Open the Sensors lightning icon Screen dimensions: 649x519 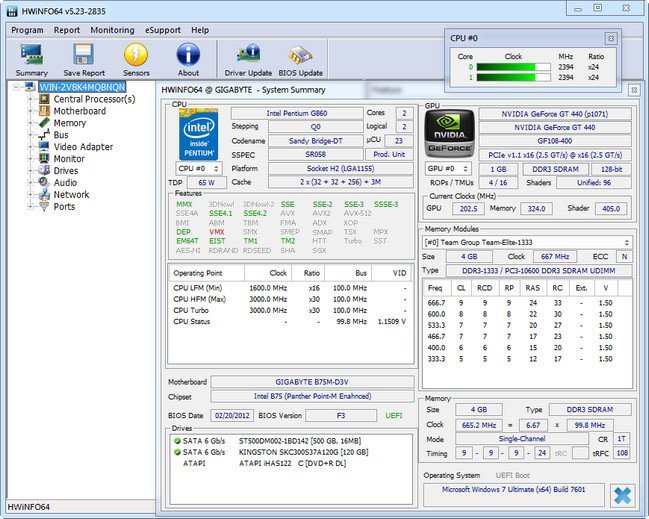click(136, 54)
